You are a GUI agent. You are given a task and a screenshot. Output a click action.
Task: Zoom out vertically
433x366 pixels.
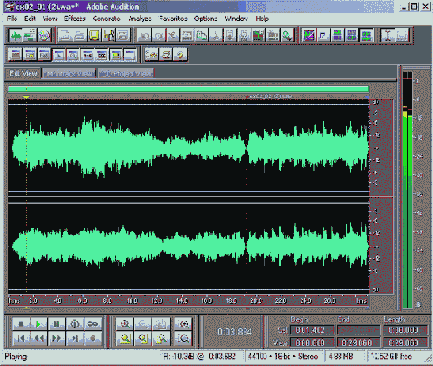pos(183,339)
